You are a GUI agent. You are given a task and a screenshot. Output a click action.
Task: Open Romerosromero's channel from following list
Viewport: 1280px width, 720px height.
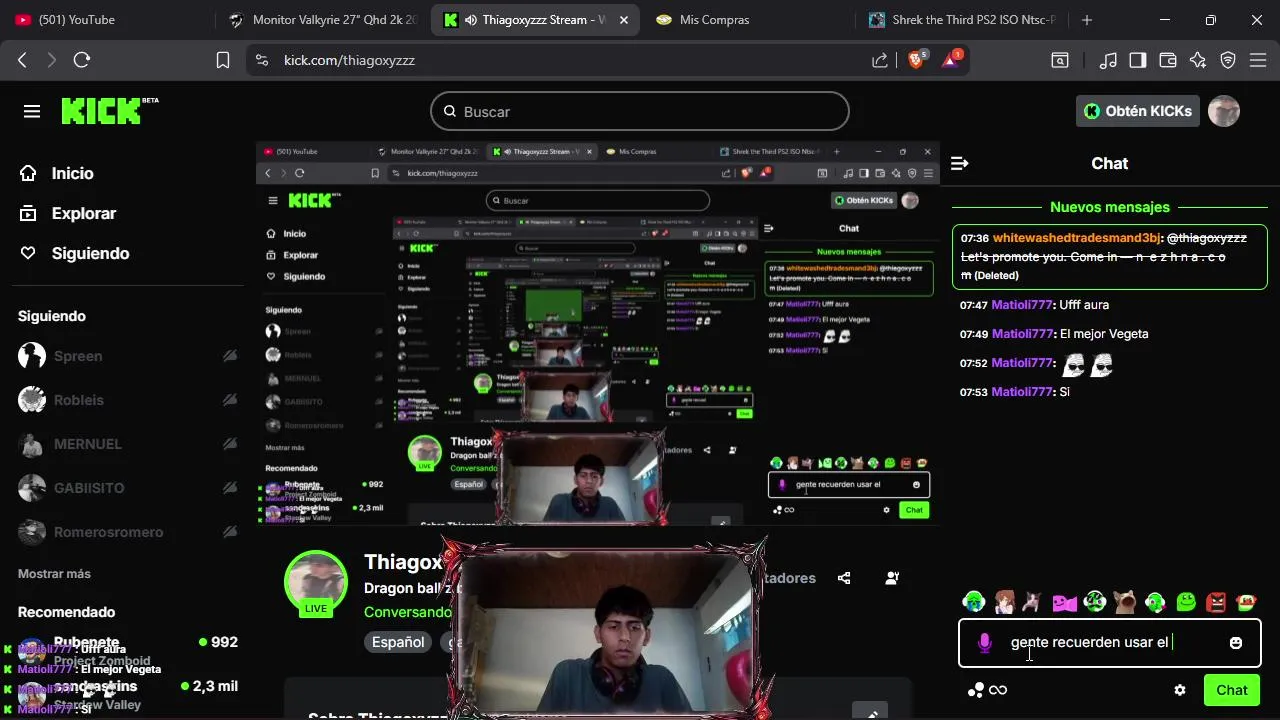pos(128,532)
